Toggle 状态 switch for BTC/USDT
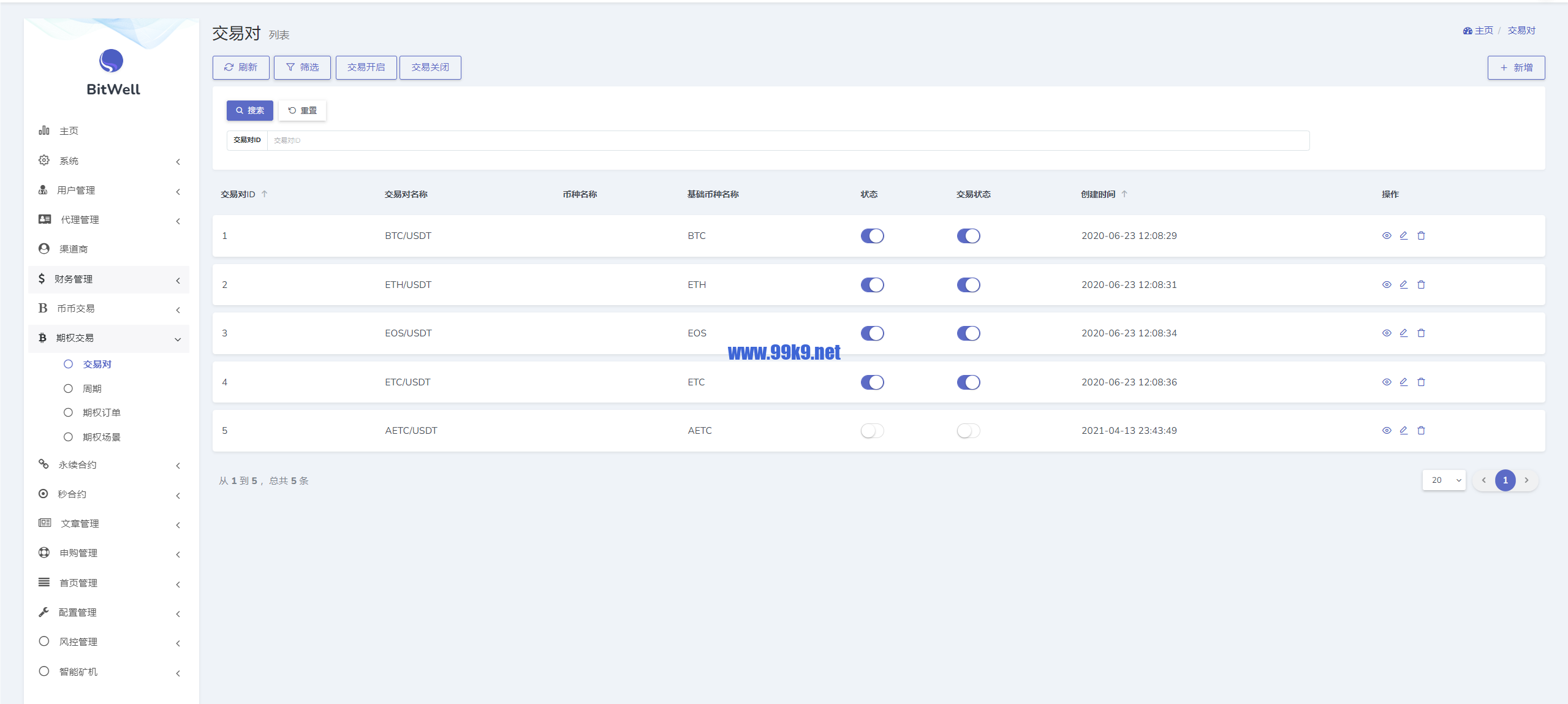Viewport: 1568px width, 704px height. [872, 236]
